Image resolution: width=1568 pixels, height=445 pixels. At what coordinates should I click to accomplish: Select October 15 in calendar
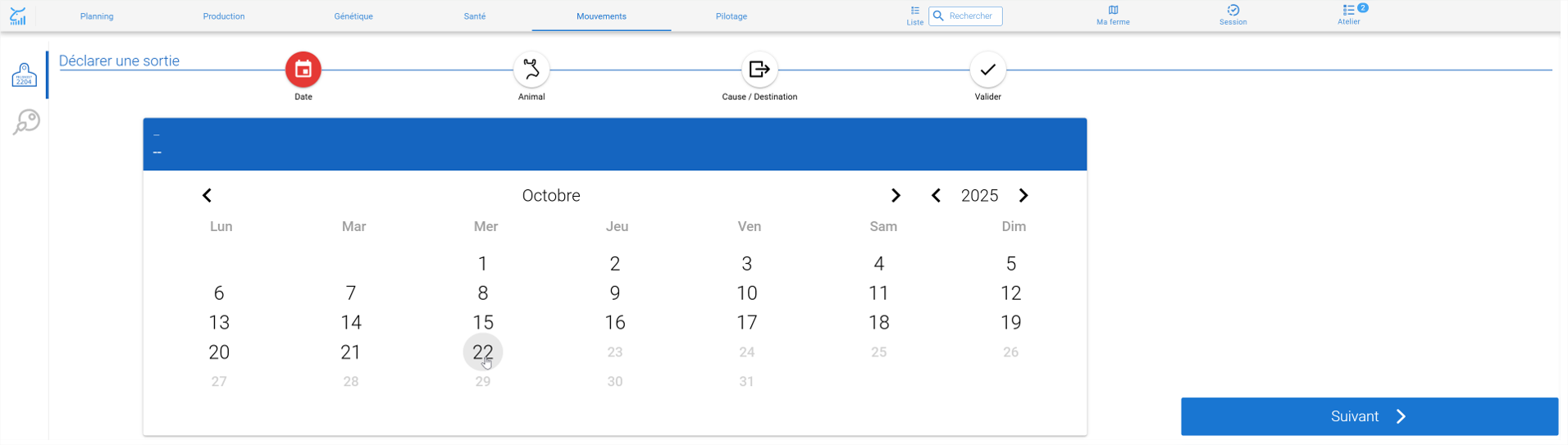pyautogui.click(x=483, y=322)
